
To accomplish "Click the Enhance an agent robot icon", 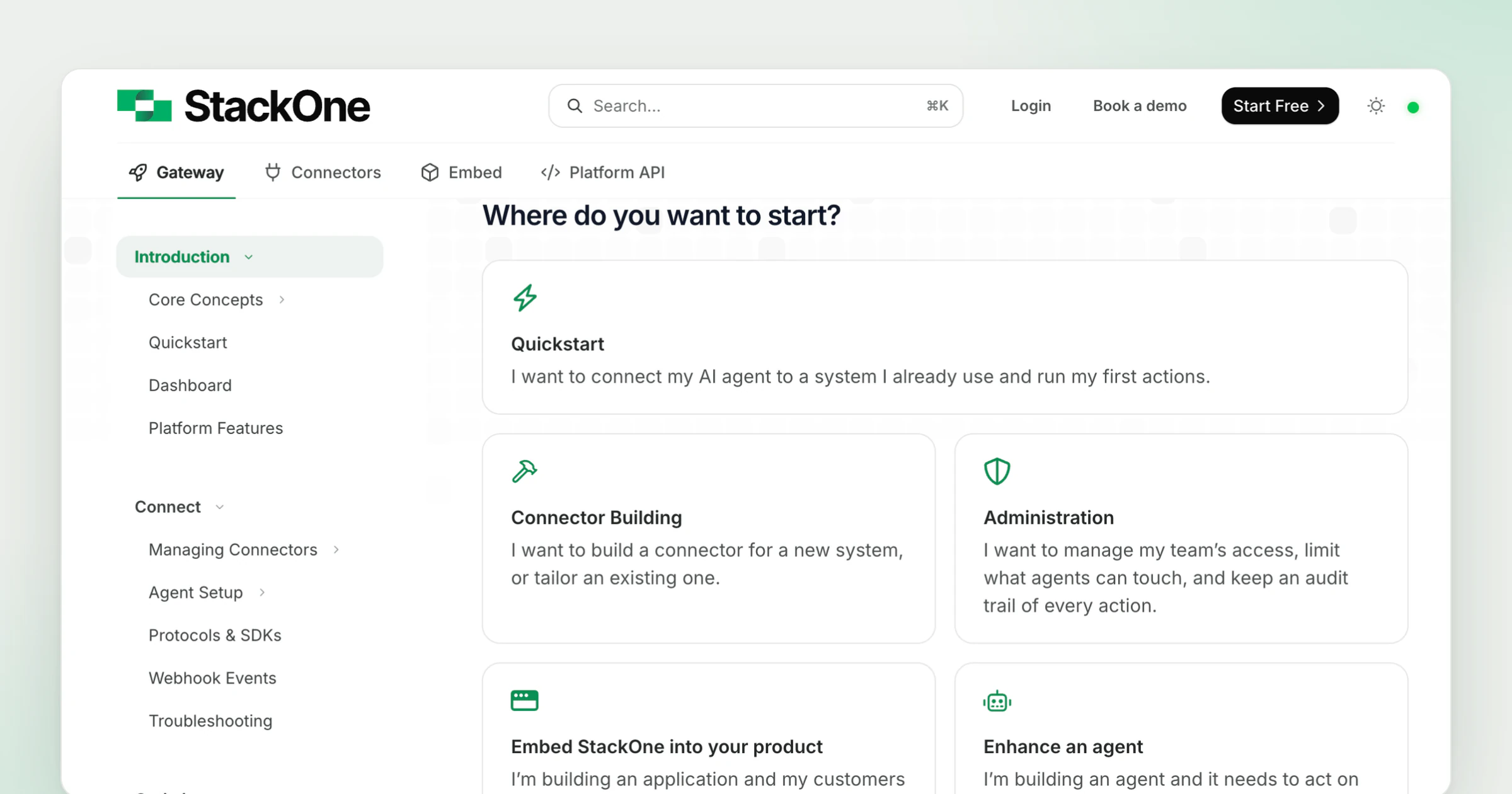I will point(997,701).
